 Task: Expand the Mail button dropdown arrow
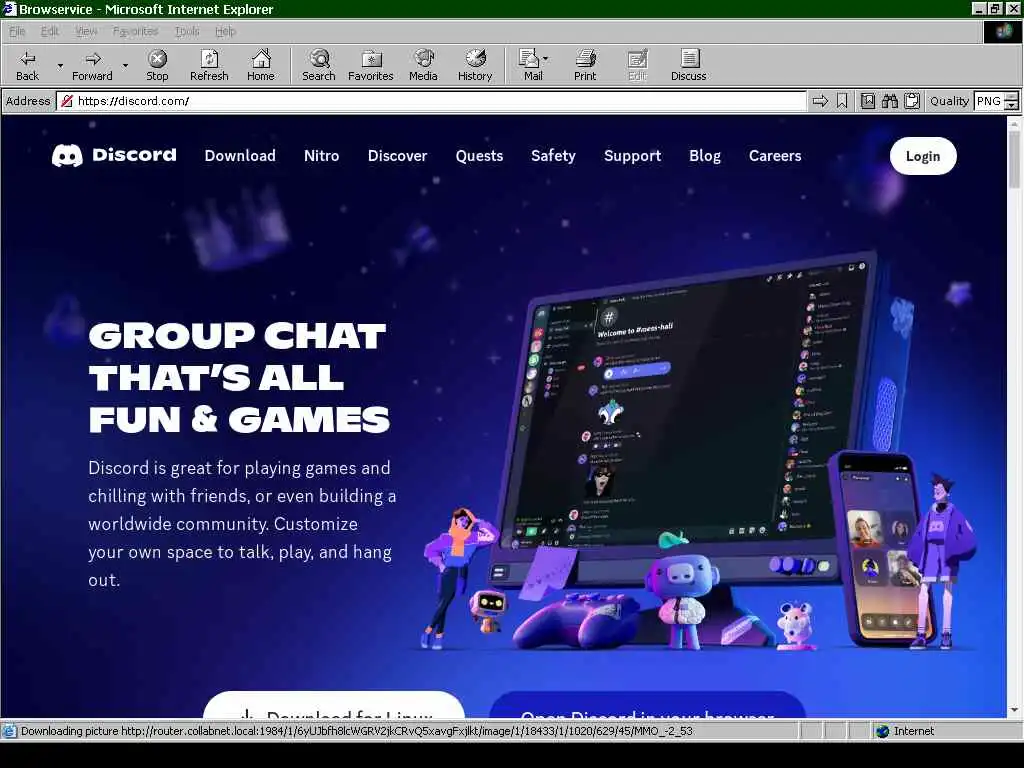click(545, 58)
